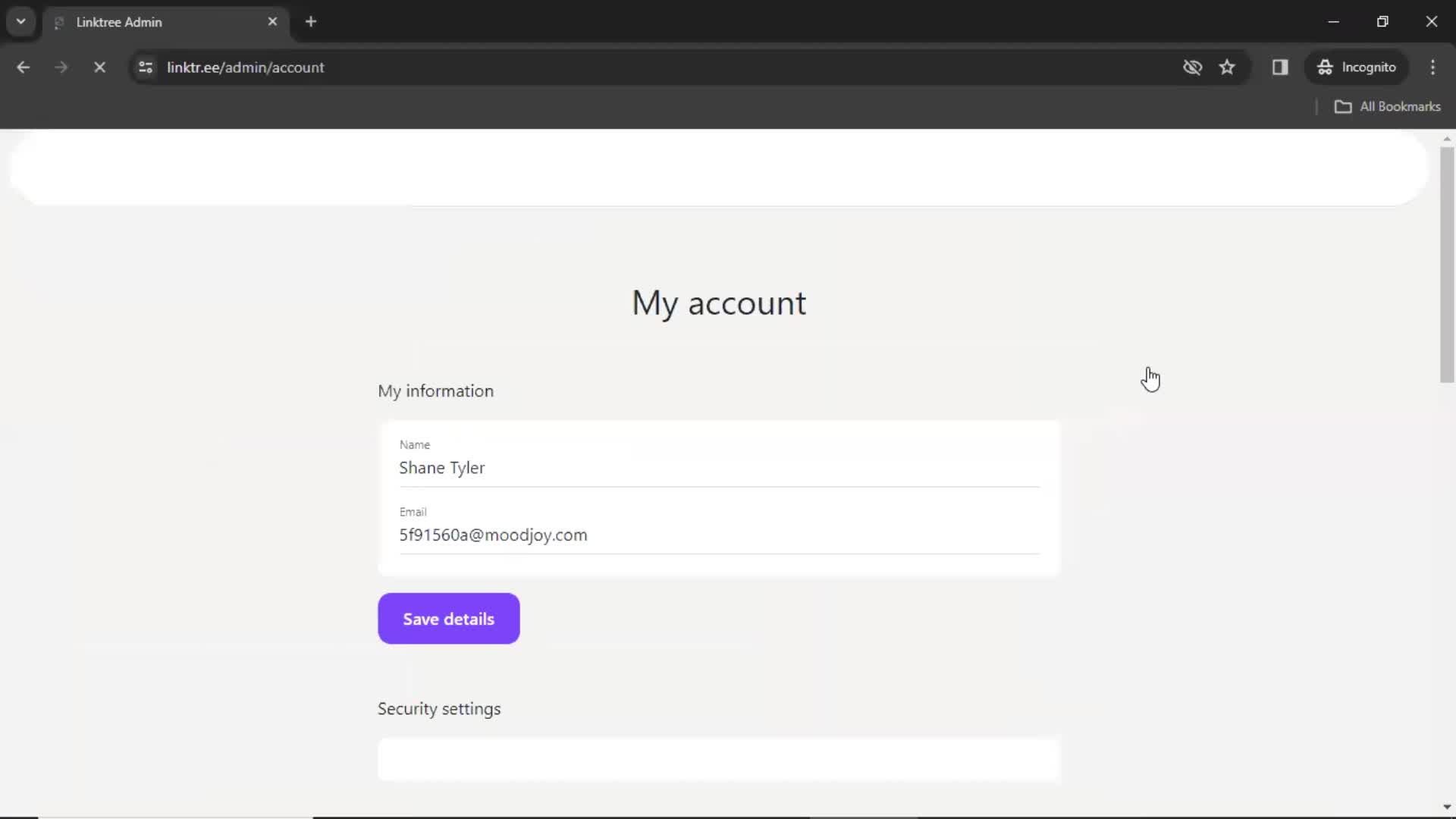Screen dimensions: 1456x819
Task: Open the third-party cookies blocked eye icon
Action: [1192, 67]
